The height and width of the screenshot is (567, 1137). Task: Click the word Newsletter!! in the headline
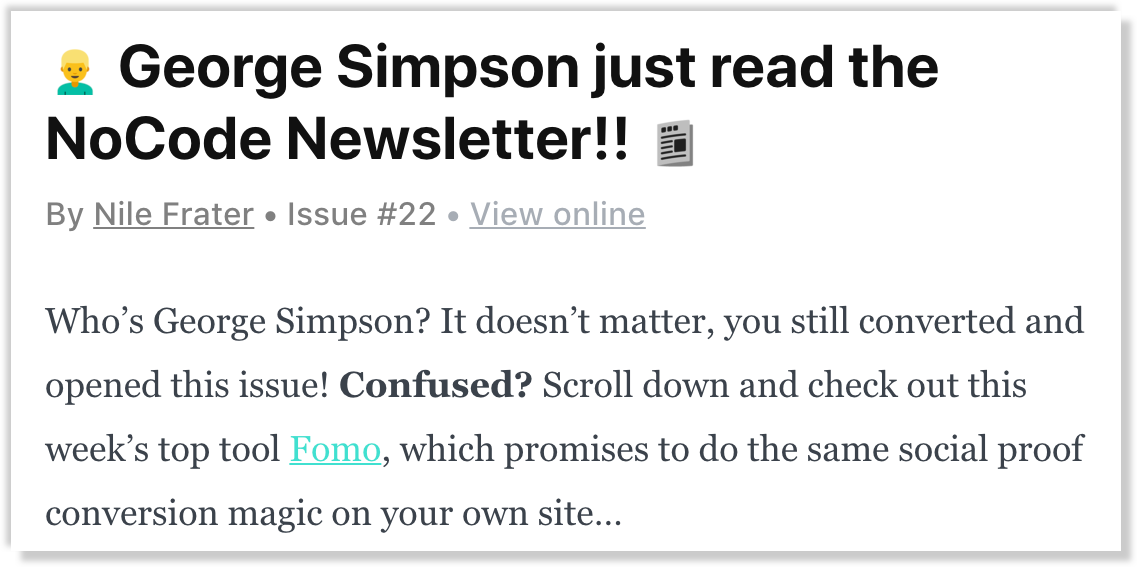[458, 140]
